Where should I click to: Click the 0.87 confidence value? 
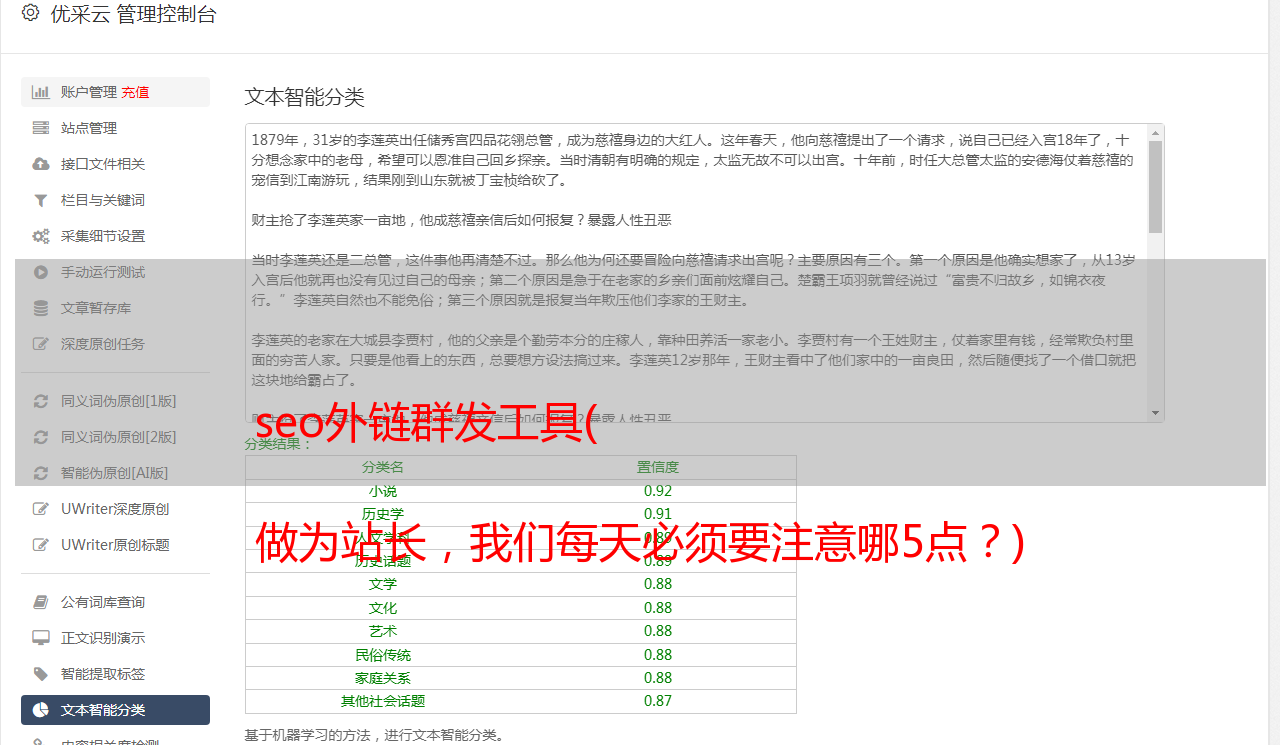click(658, 702)
